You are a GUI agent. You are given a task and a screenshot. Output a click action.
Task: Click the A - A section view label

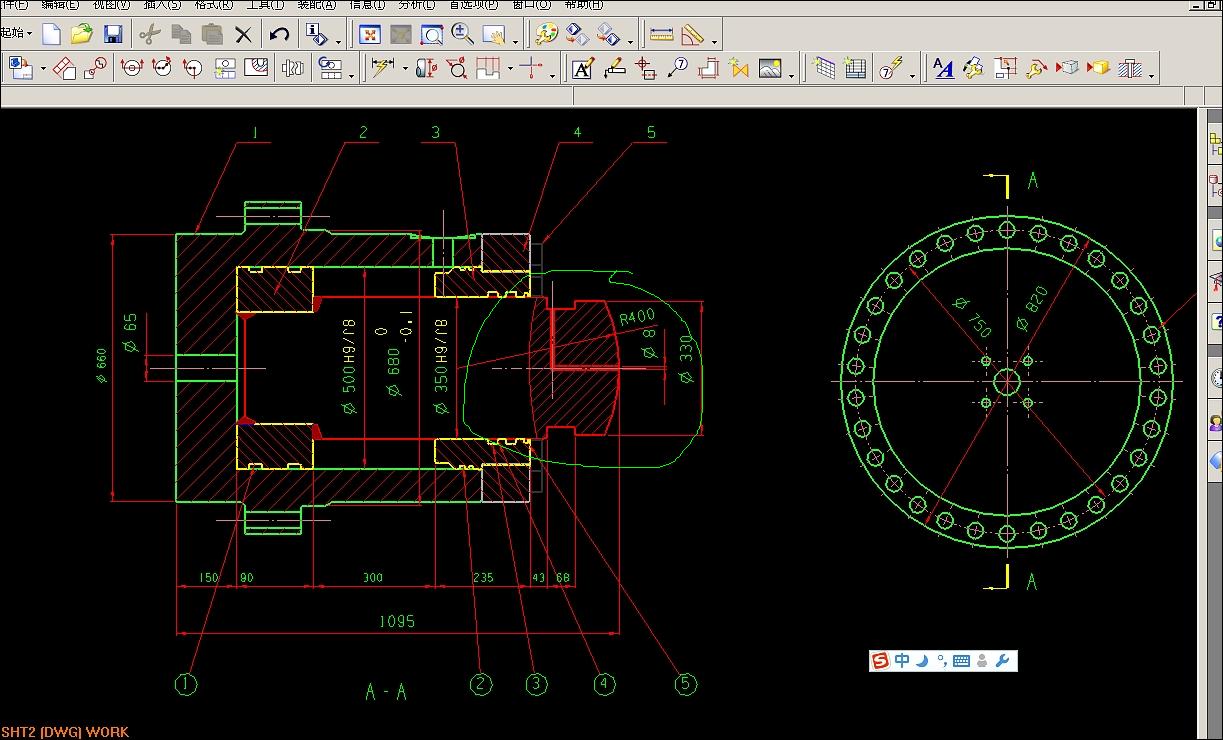coord(386,692)
